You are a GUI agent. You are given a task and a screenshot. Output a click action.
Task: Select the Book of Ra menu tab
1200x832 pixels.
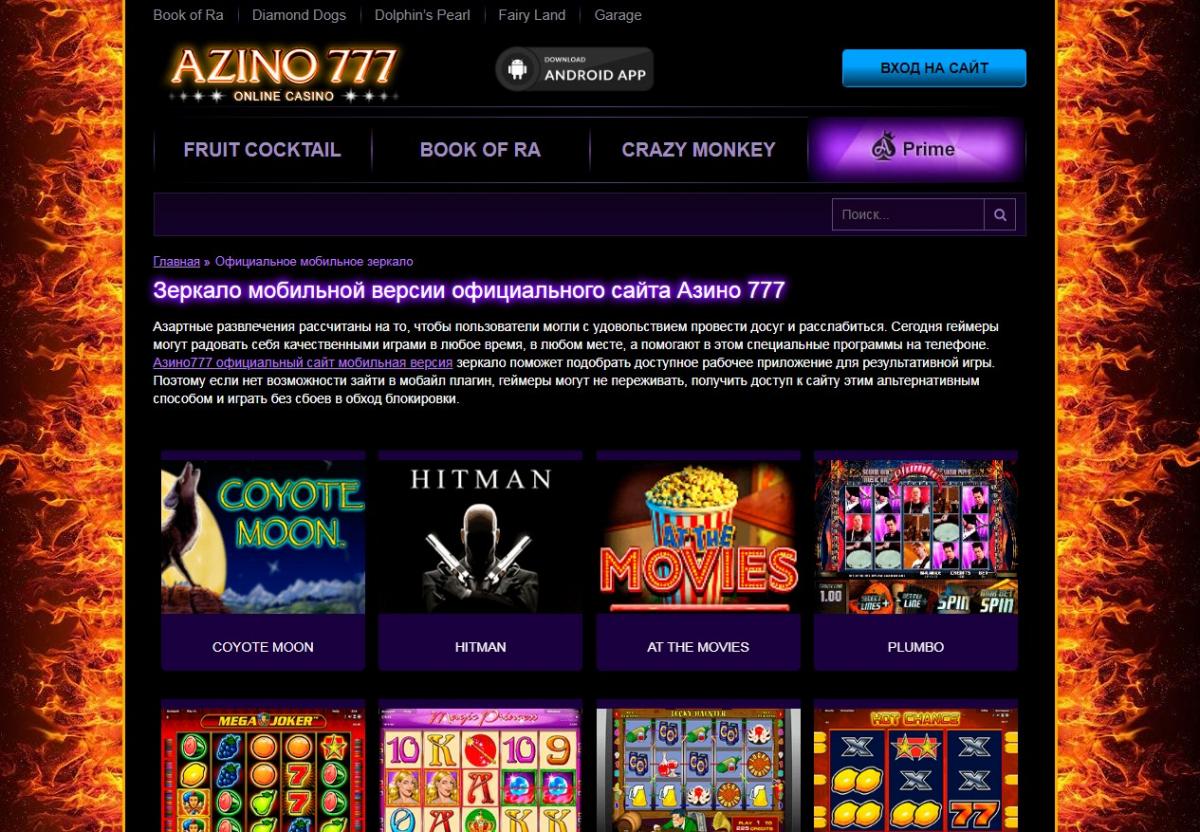tap(480, 150)
